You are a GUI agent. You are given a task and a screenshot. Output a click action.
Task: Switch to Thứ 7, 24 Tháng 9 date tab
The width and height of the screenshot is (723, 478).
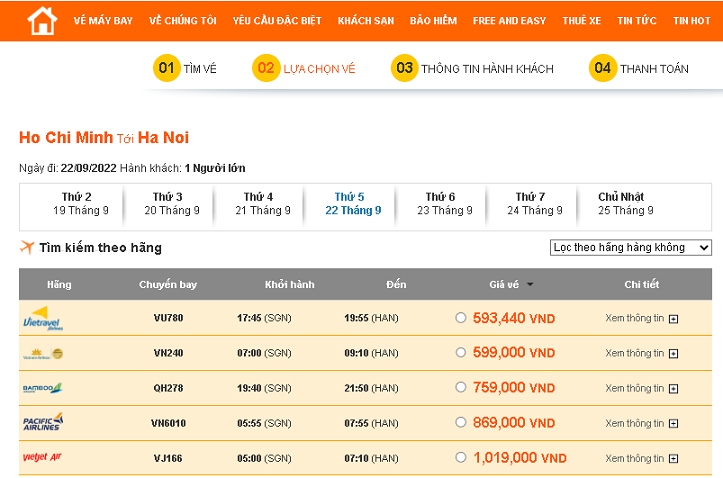coord(531,204)
